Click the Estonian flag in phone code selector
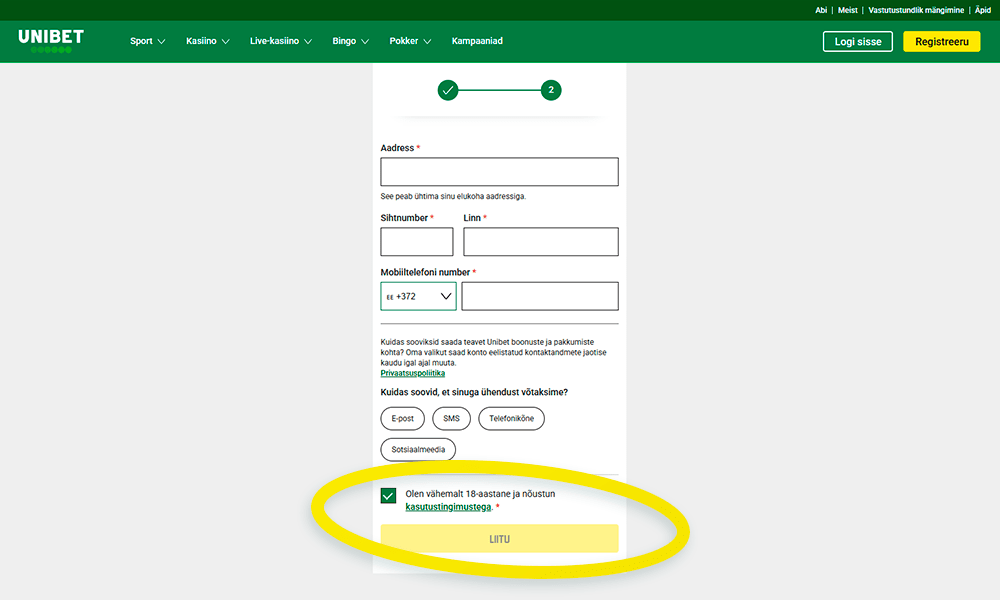1000x600 pixels. 392,296
